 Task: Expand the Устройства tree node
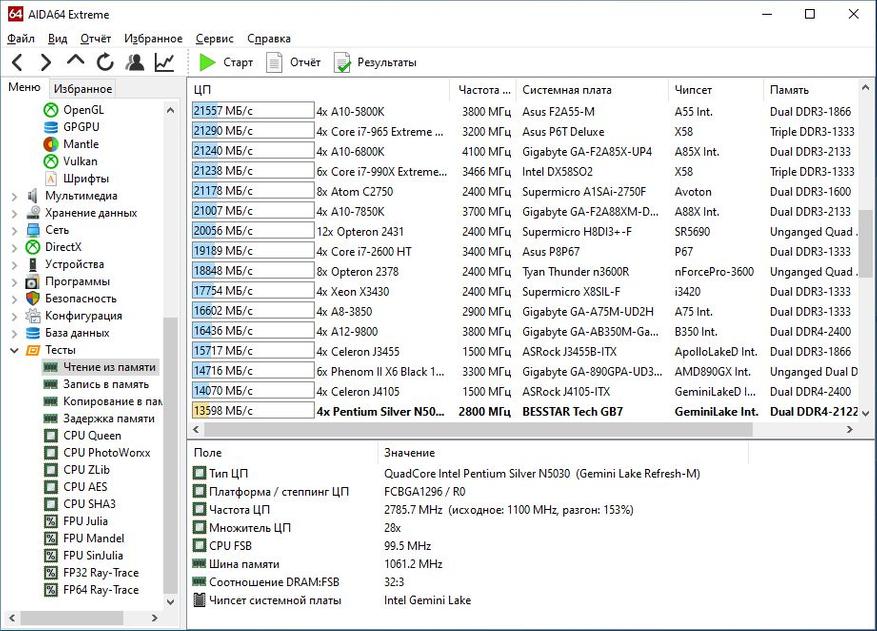(x=15, y=265)
